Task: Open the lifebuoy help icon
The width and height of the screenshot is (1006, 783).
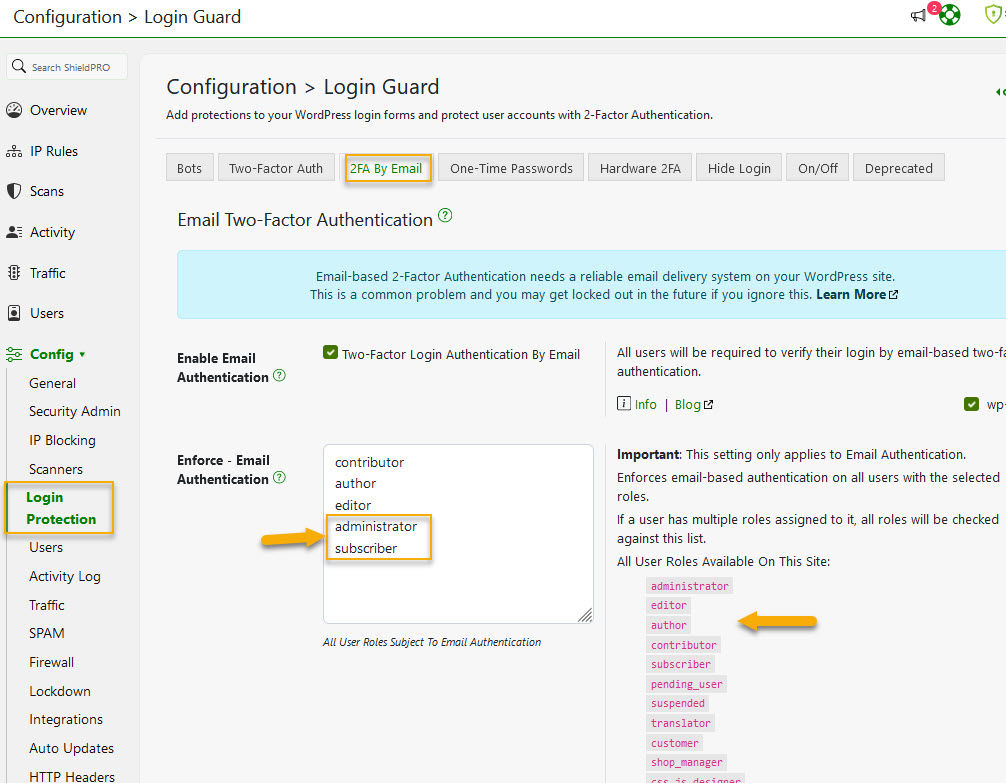Action: click(950, 15)
